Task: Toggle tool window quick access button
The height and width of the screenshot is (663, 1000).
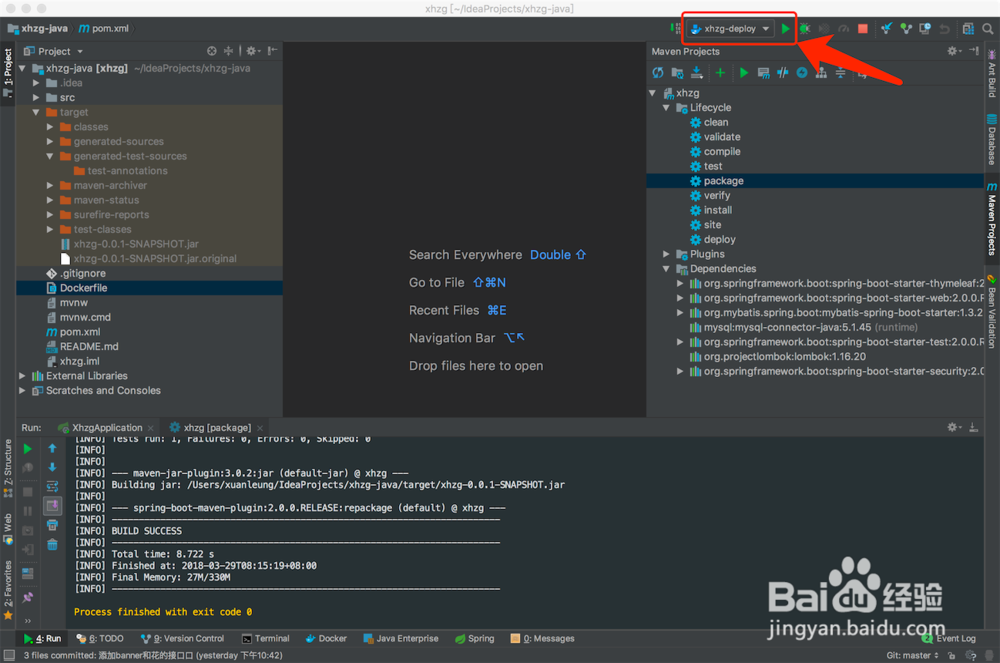Action: (x=9, y=655)
